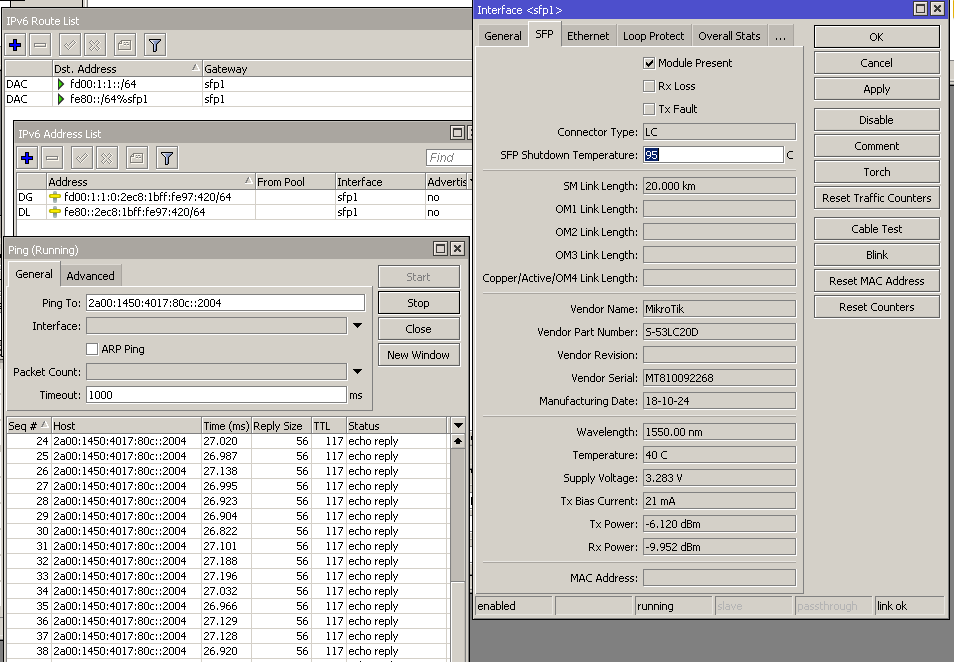The image size is (954, 662).
Task: Launch Torch for sfp1
Action: (877, 172)
